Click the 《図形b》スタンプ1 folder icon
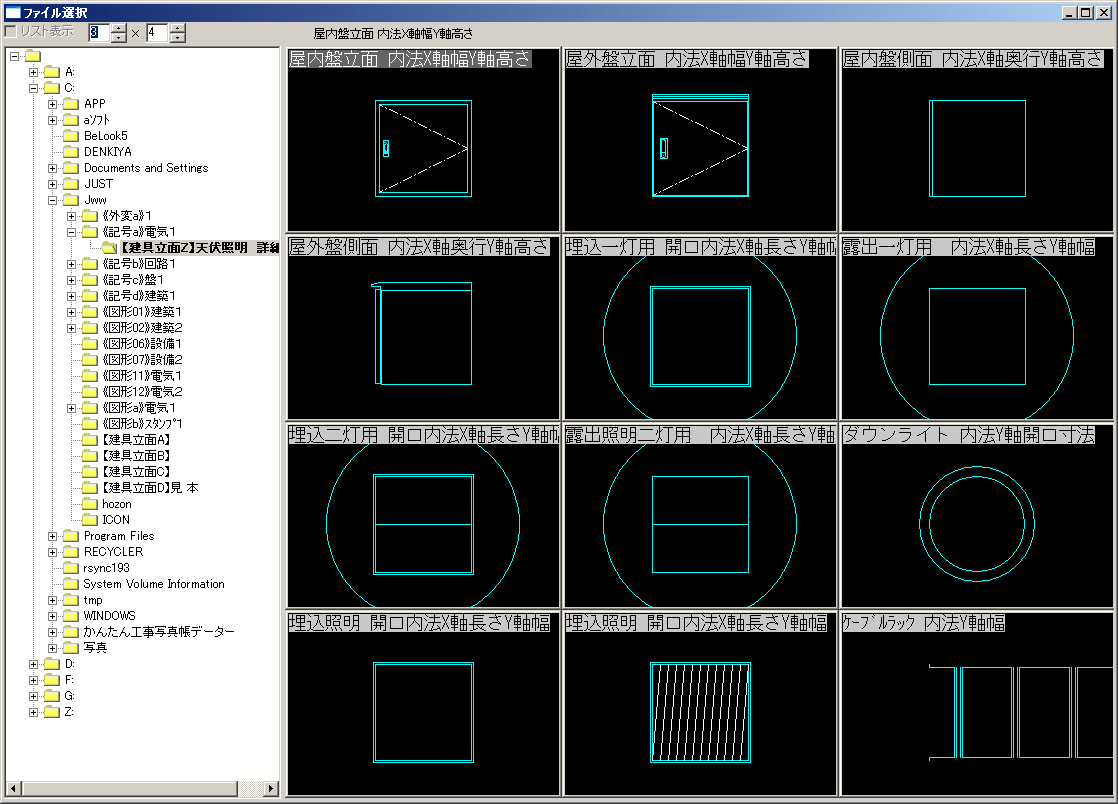The image size is (1118, 804). (90, 424)
